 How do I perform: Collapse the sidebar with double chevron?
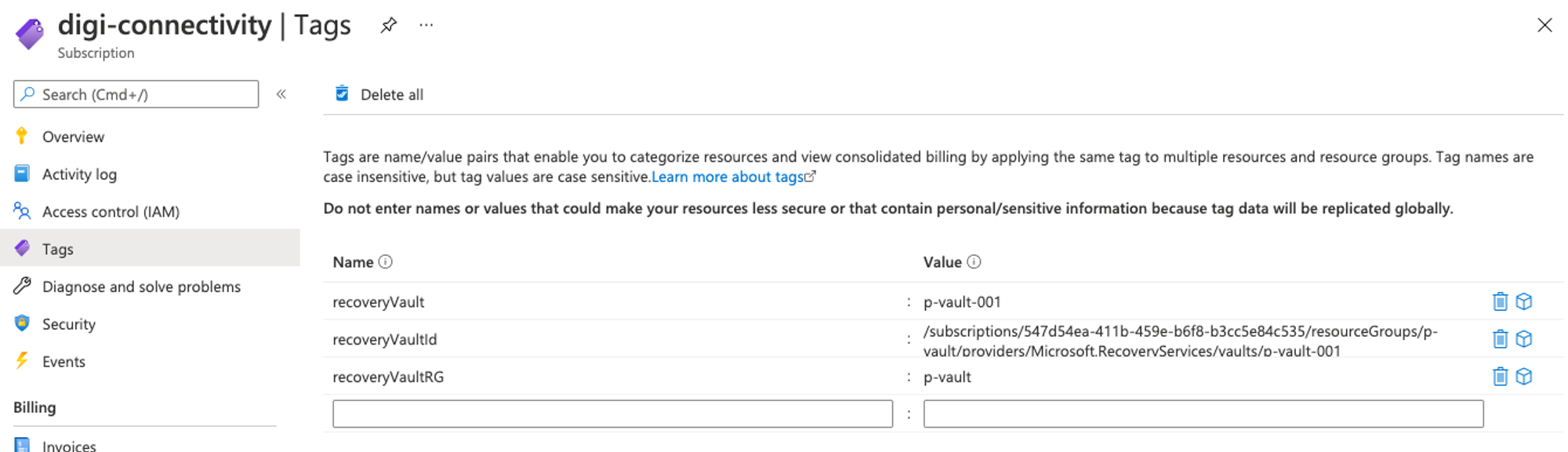click(281, 94)
